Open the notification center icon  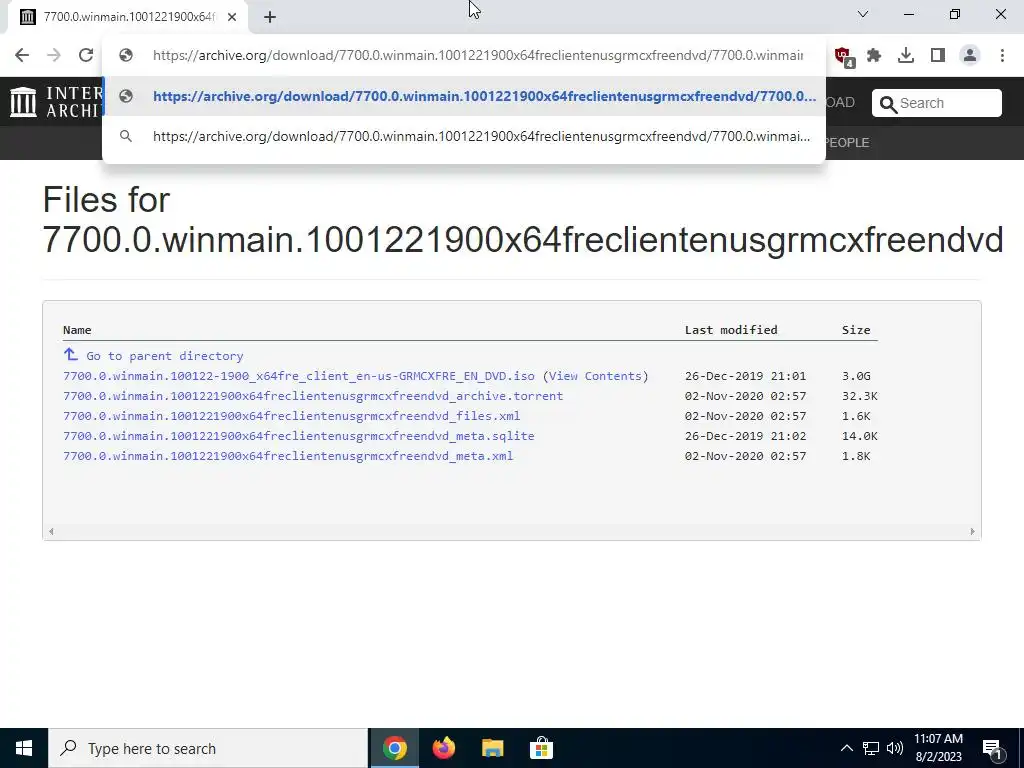pyautogui.click(x=992, y=749)
